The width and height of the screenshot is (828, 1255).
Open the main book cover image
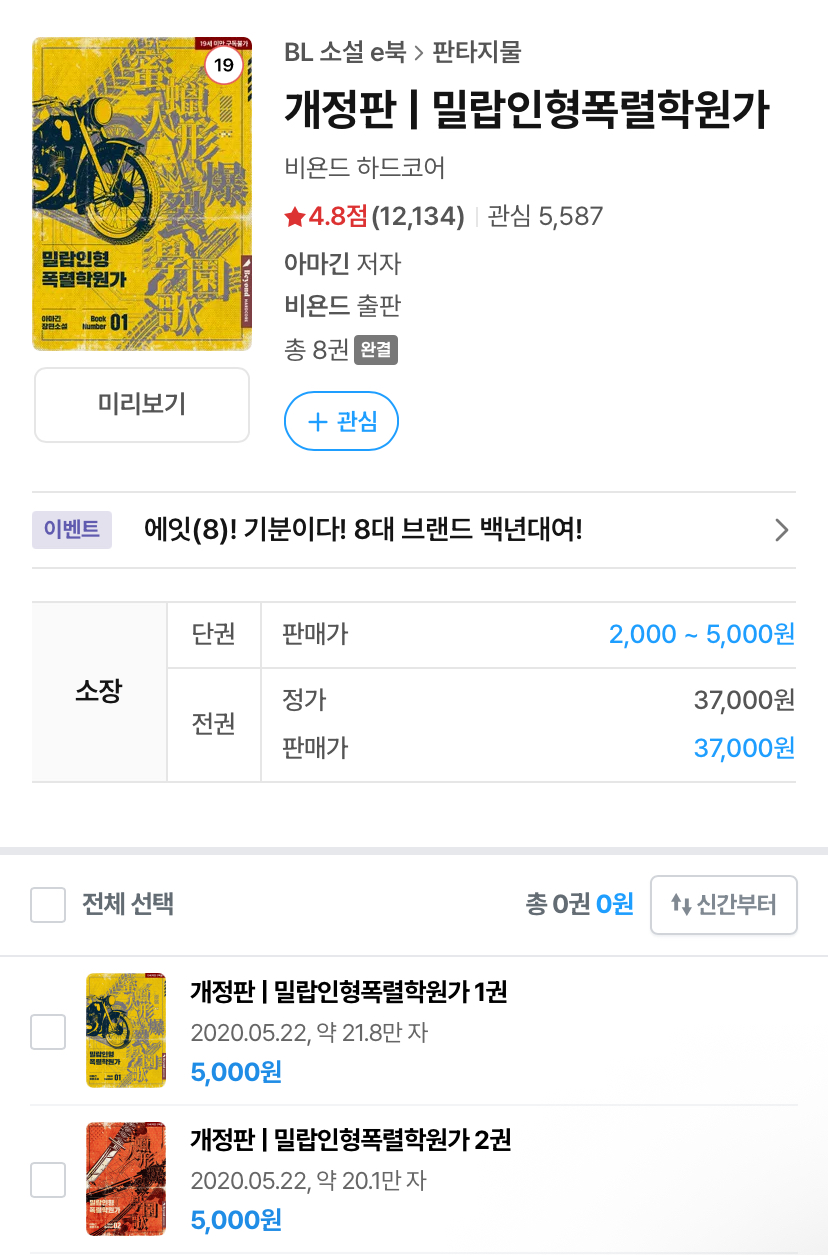pos(142,194)
